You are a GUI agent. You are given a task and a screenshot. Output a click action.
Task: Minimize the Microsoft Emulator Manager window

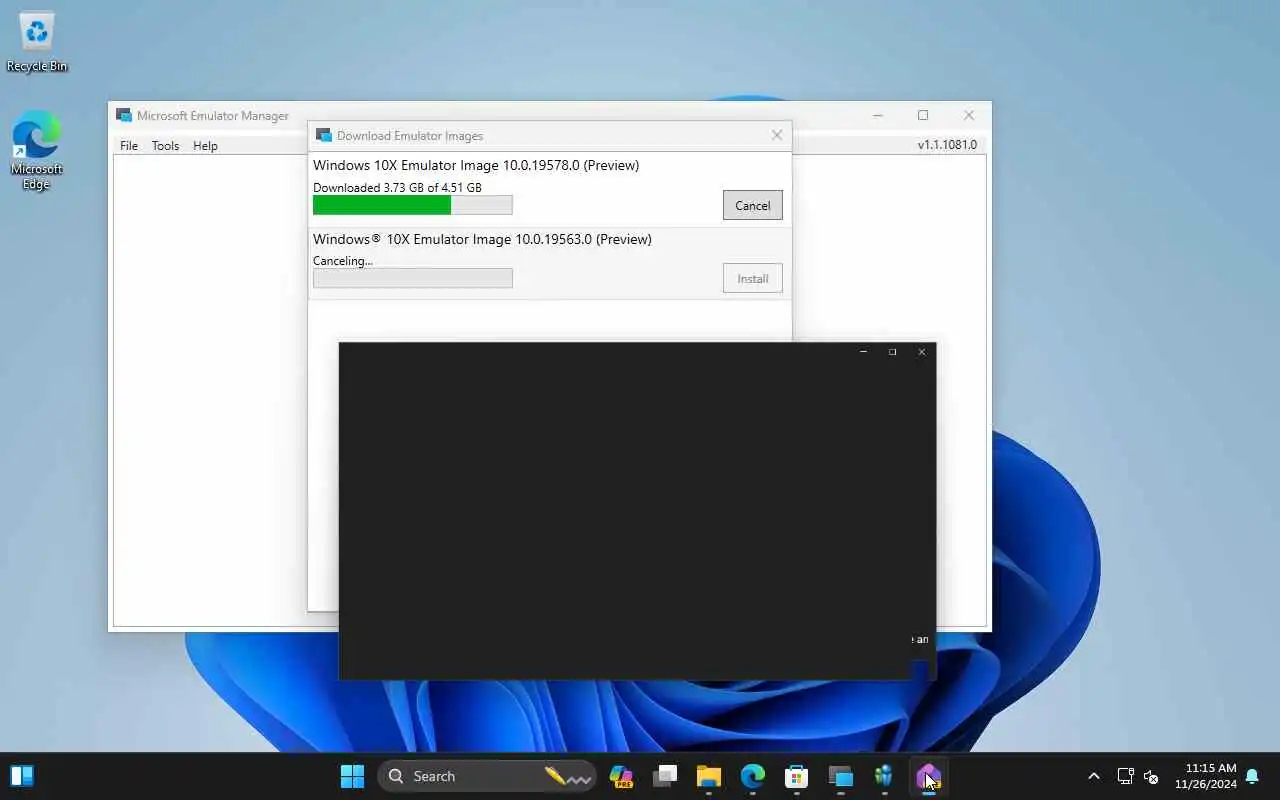[877, 115]
